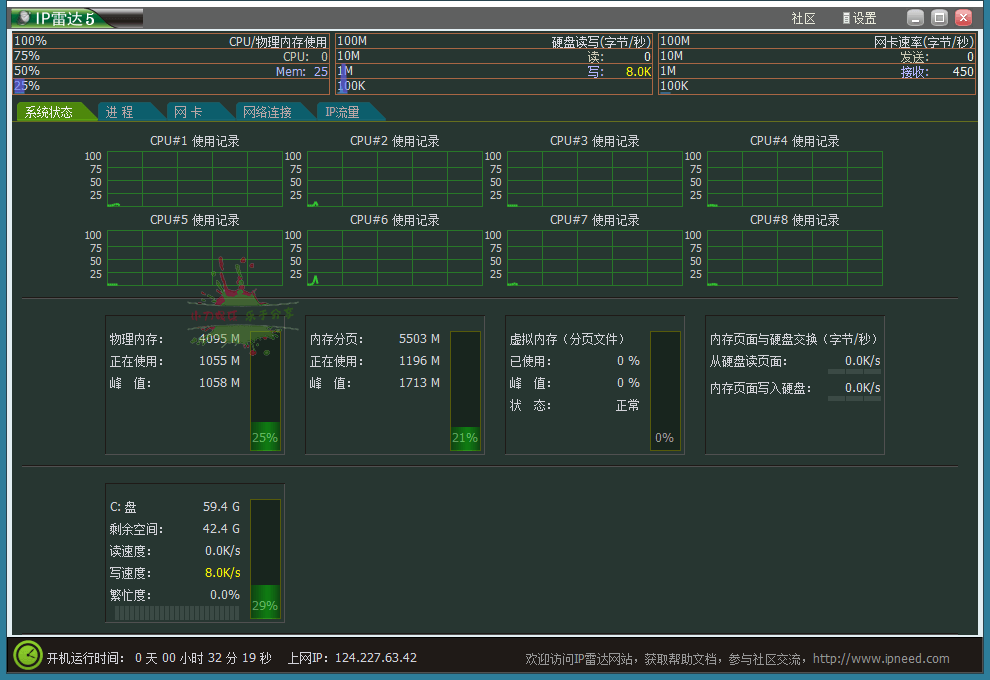Image resolution: width=990 pixels, height=680 pixels.
Task: Open the 社区 community menu
Action: (803, 18)
